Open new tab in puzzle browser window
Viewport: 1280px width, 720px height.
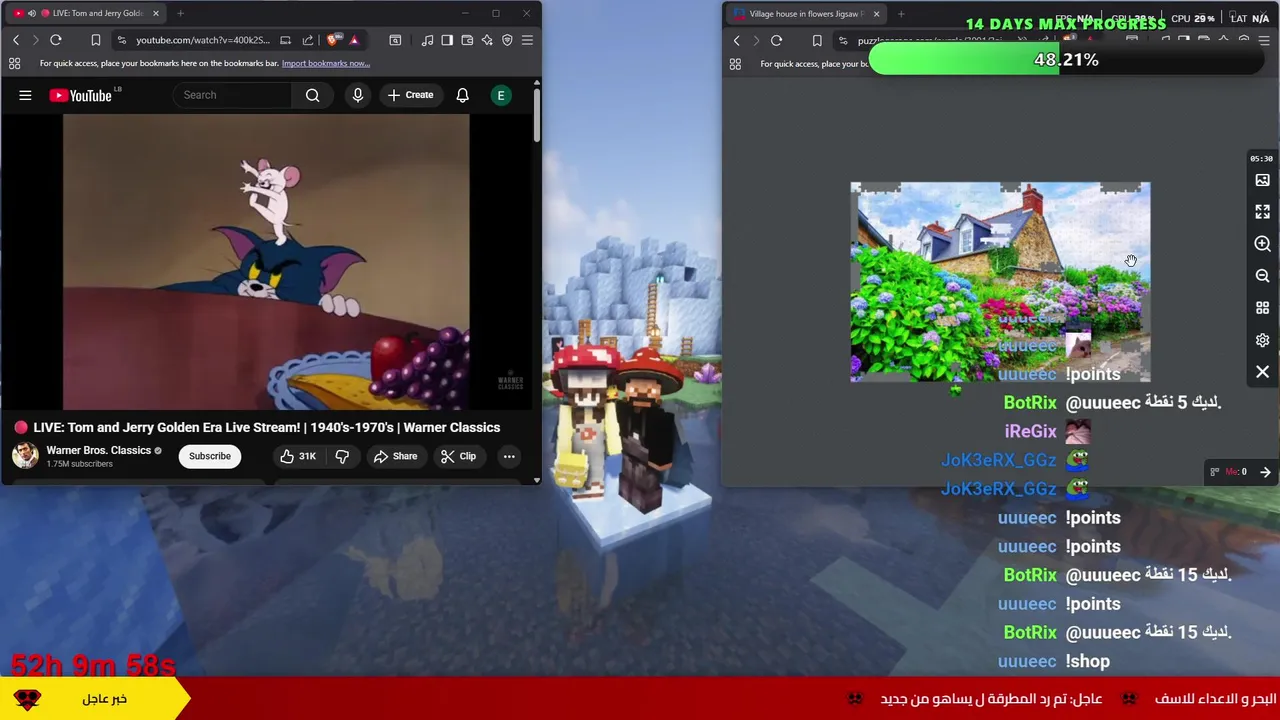[901, 14]
